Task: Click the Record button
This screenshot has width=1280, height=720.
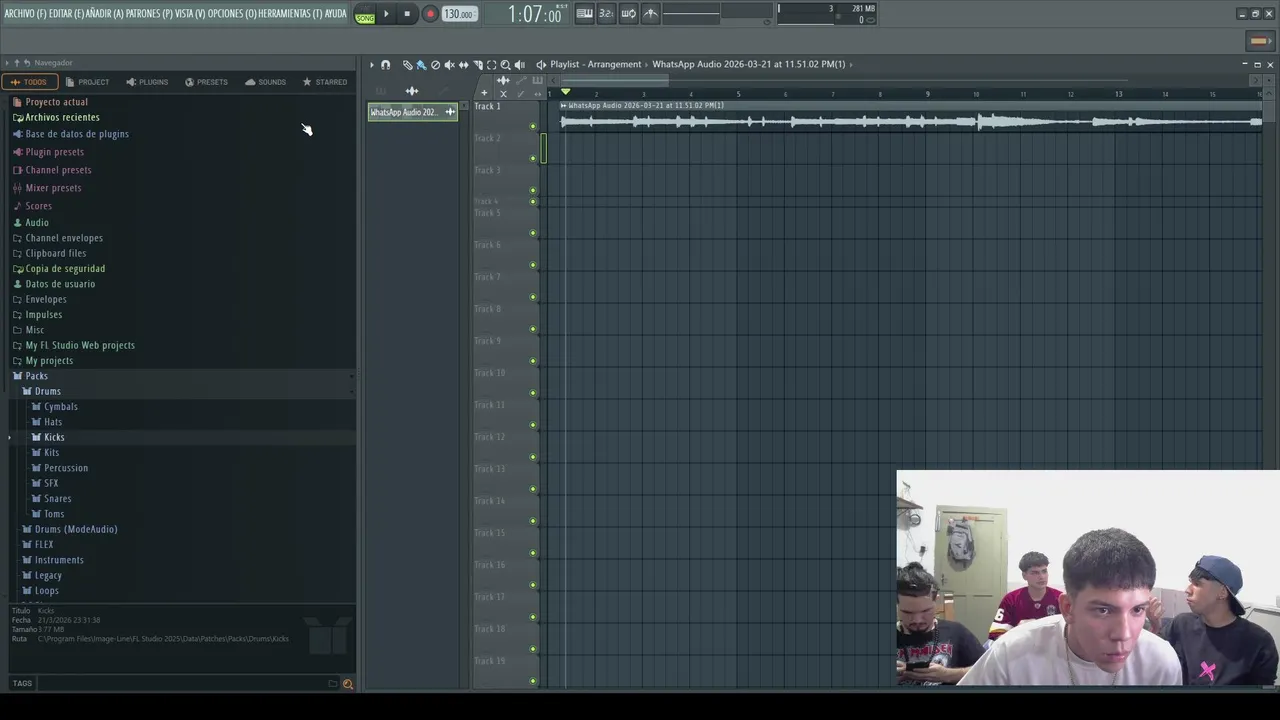Action: (x=430, y=14)
